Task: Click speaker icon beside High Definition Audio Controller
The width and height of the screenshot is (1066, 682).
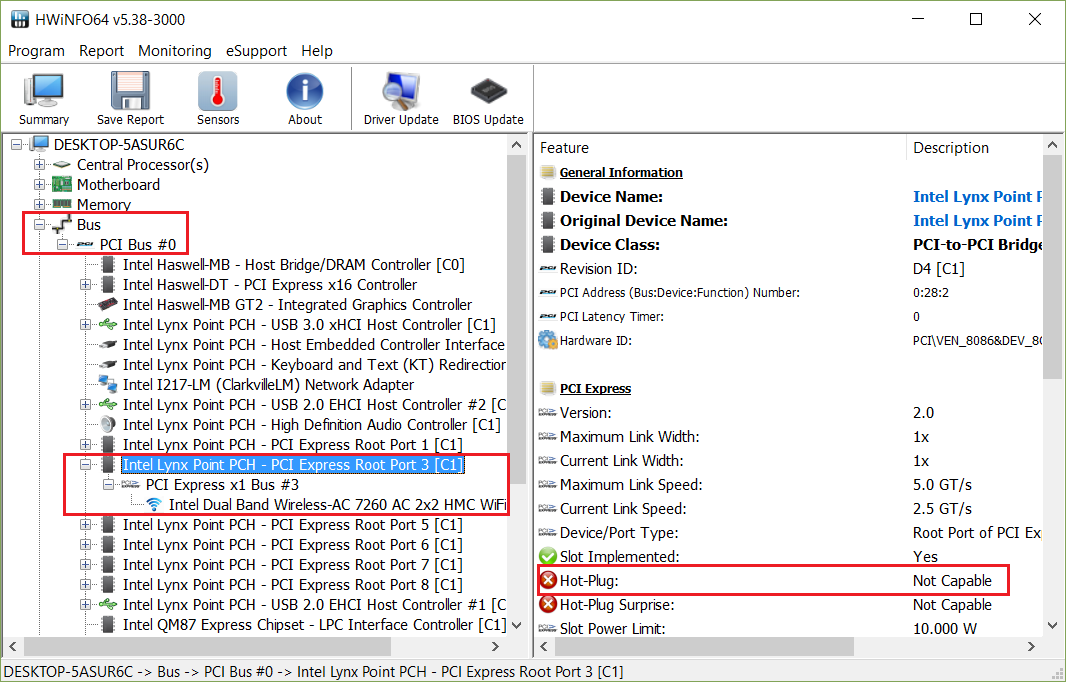Action: [107, 424]
